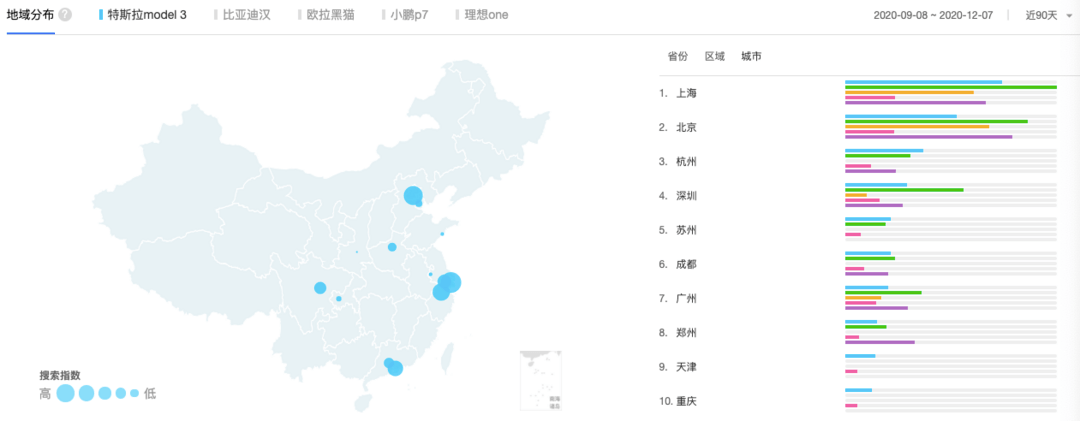Toggle the 理想one keyword legend
1080x421 pixels.
(481, 15)
